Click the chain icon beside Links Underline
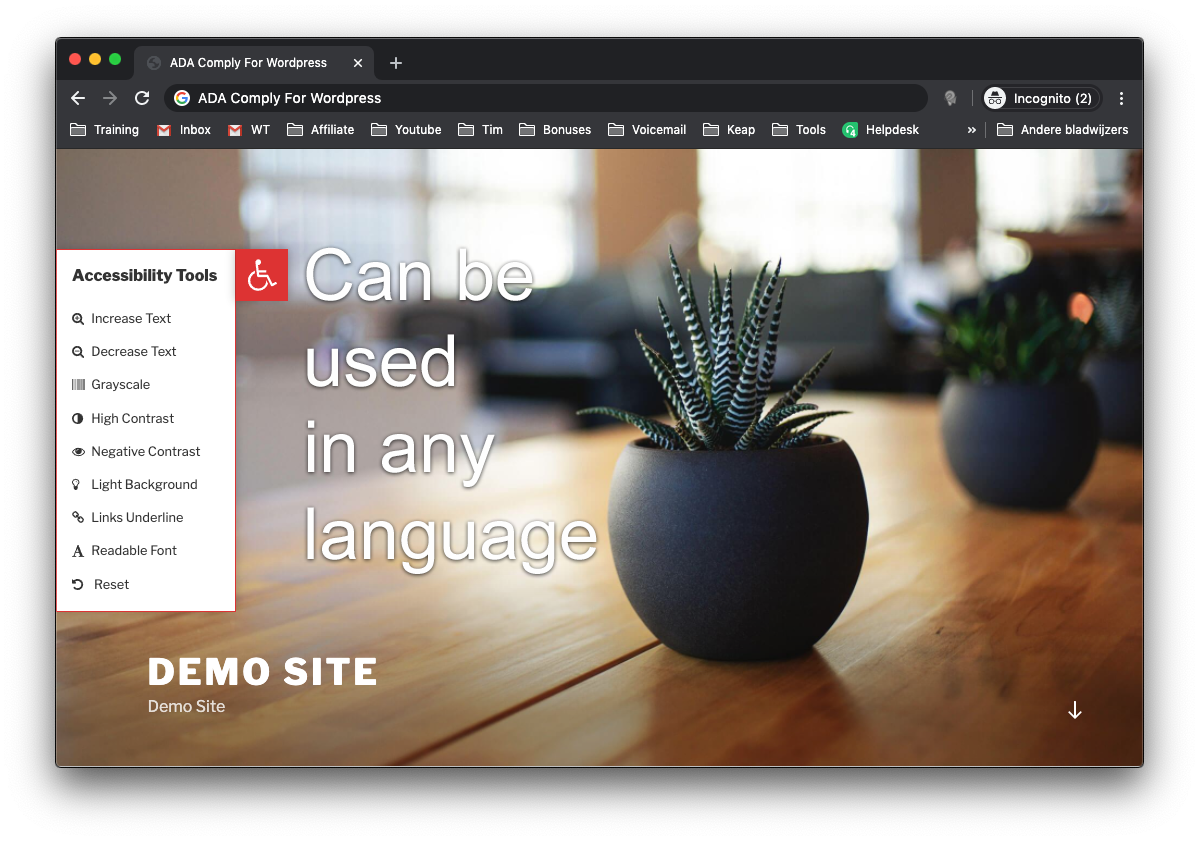Screen dimensions: 1199x841 [x=78, y=518]
